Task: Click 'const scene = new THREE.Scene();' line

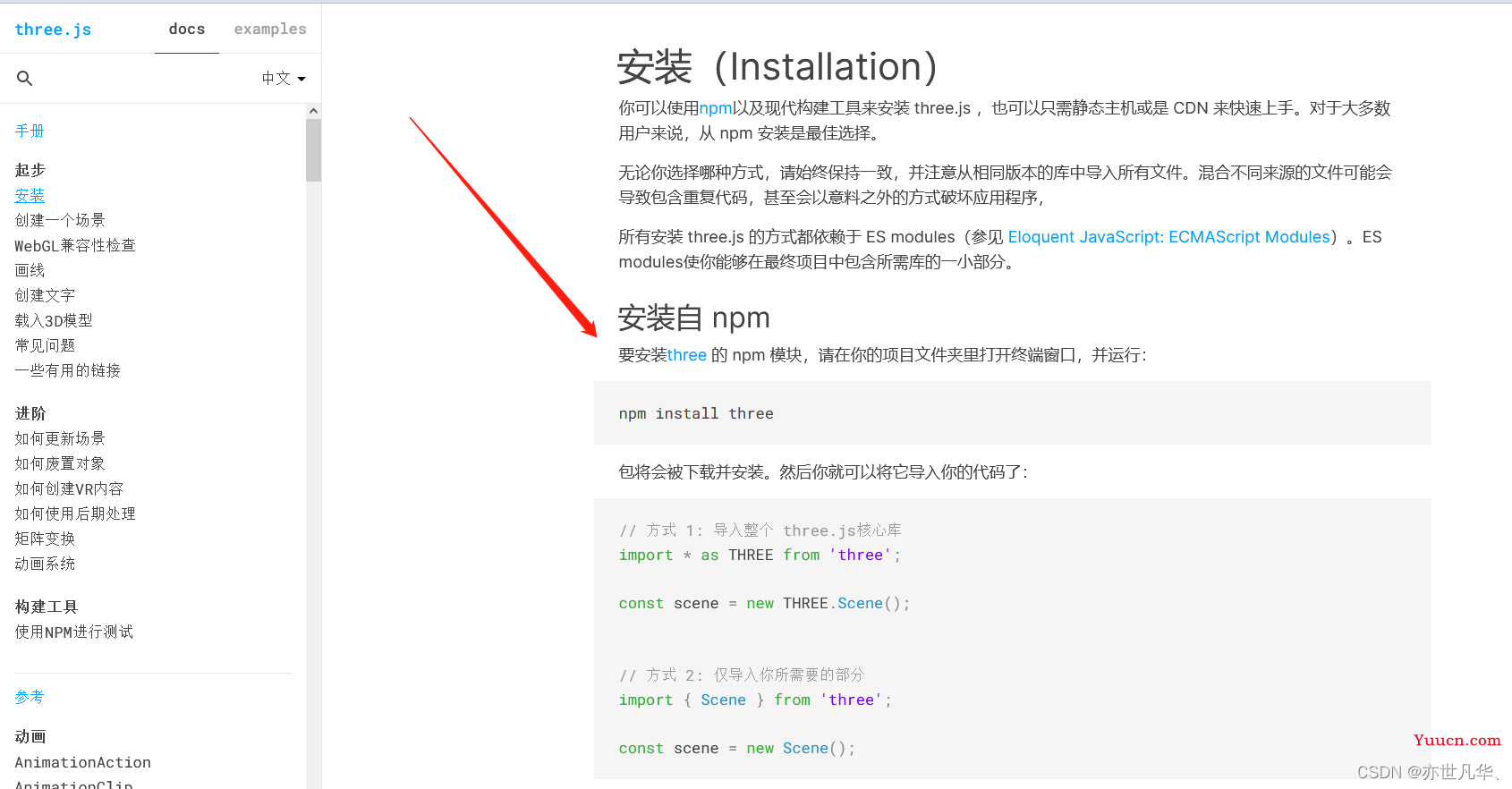Action: (764, 603)
